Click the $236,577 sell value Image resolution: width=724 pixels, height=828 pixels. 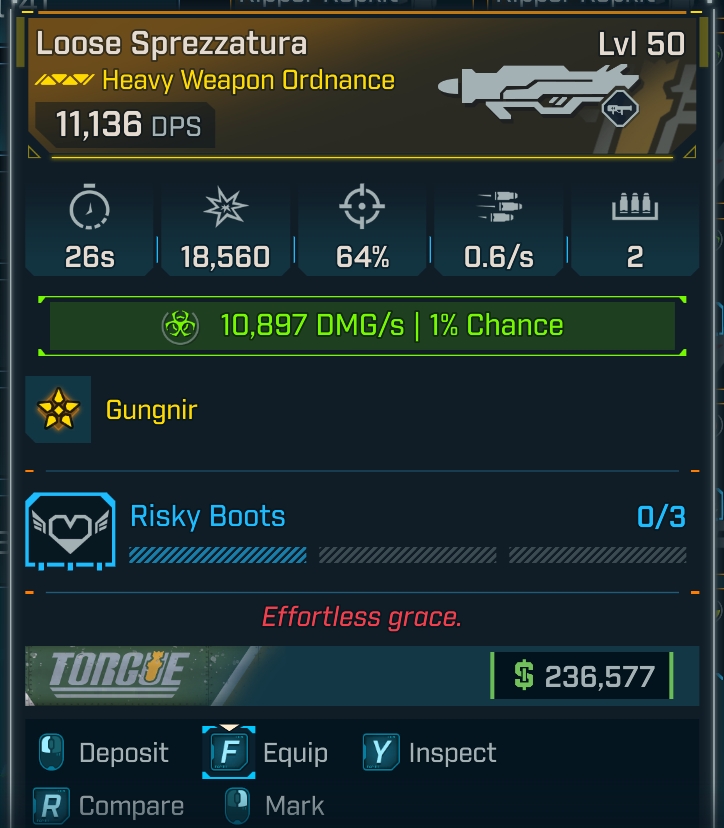[x=581, y=677]
